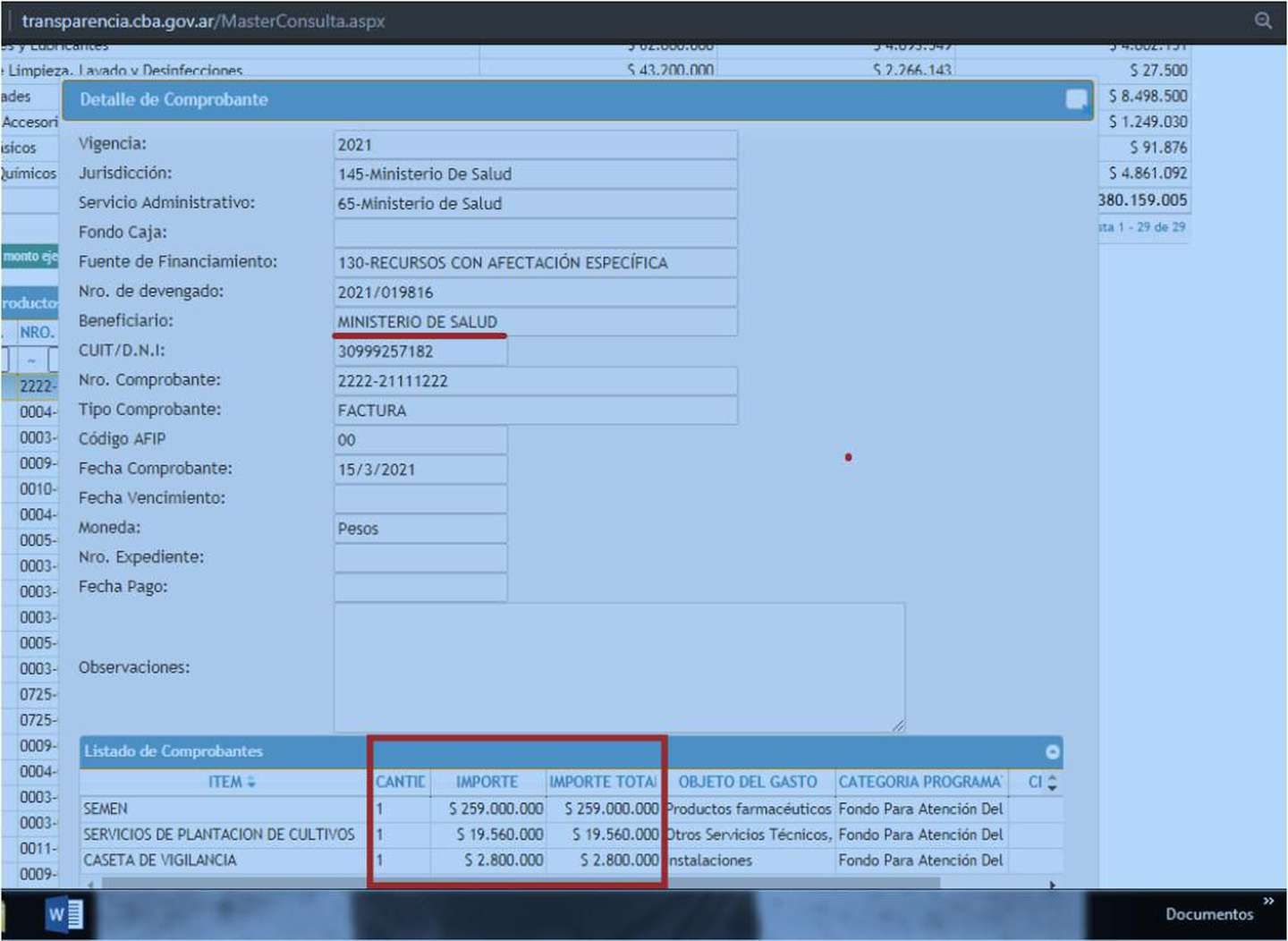Close the Detalle de Comprobante dialog
This screenshot has height=941, width=1288.
tap(1077, 99)
